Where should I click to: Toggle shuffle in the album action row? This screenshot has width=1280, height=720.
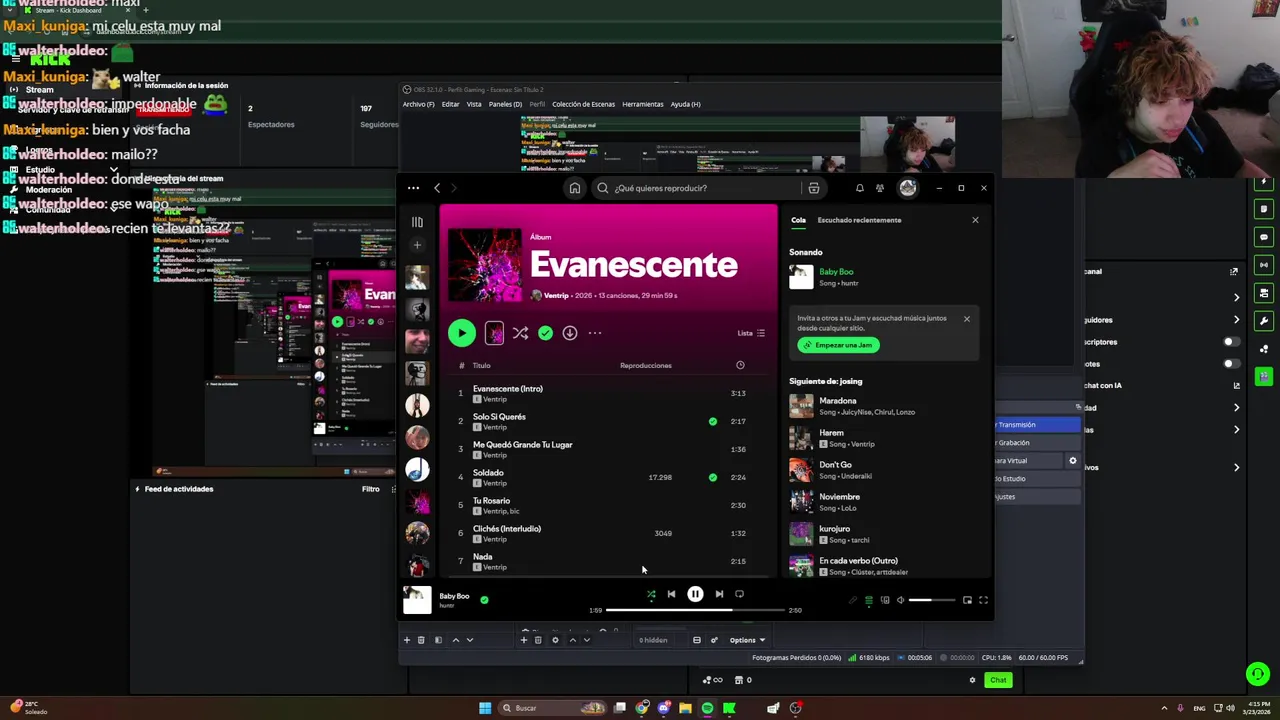tap(520, 333)
